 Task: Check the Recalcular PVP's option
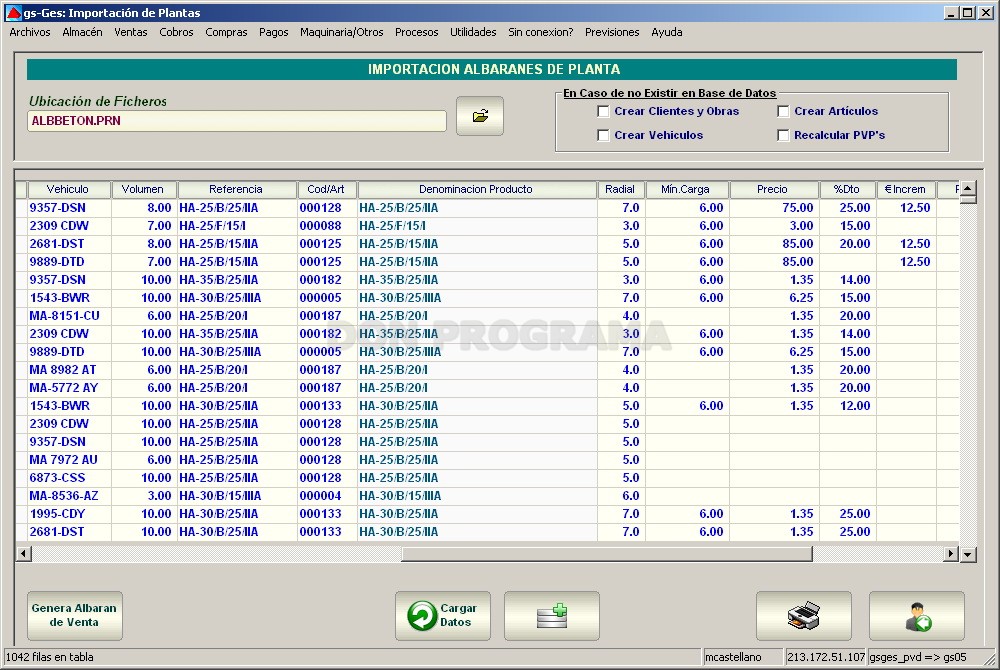coord(783,135)
